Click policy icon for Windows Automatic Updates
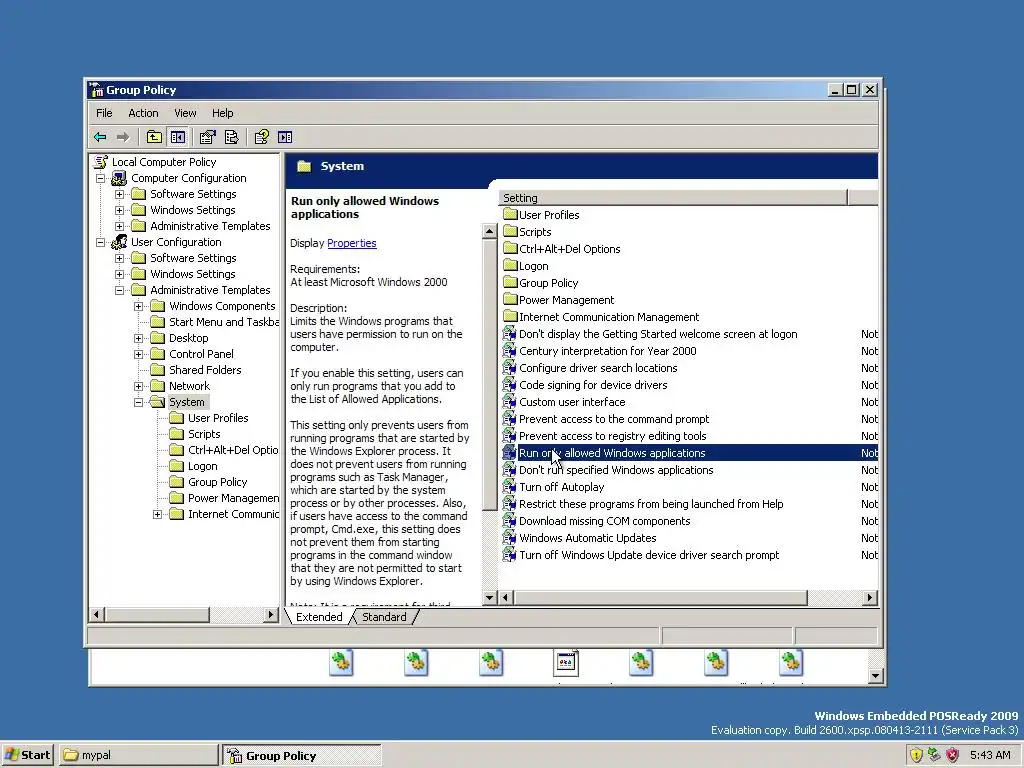Image resolution: width=1024 pixels, height=768 pixels. [x=509, y=537]
